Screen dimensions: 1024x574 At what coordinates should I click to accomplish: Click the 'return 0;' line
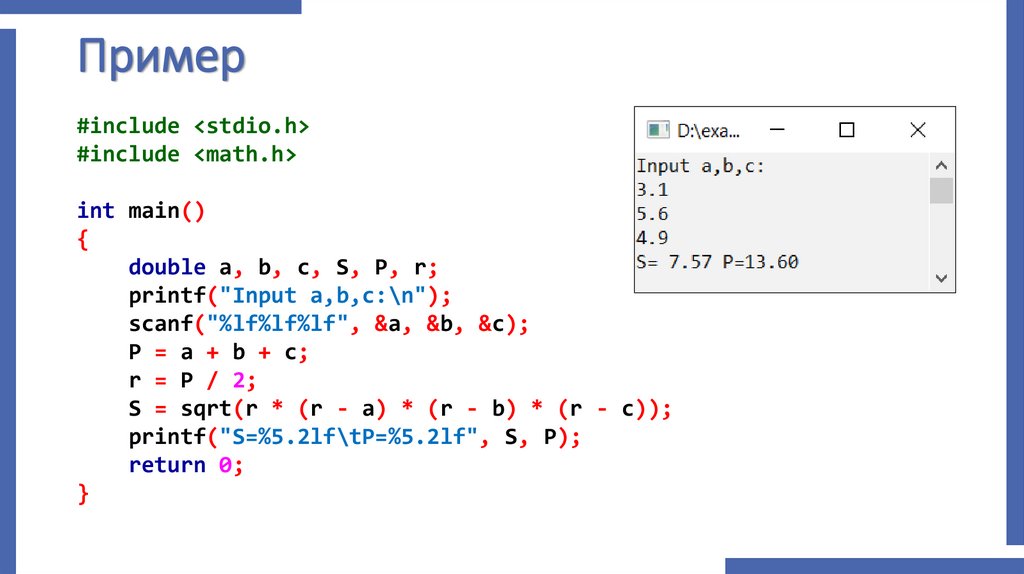185,466
